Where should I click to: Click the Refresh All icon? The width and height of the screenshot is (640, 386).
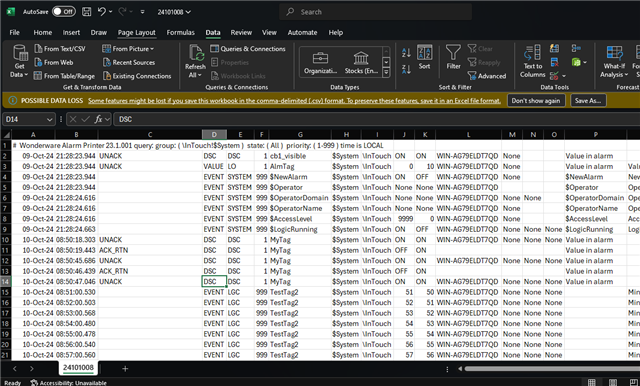click(x=196, y=53)
